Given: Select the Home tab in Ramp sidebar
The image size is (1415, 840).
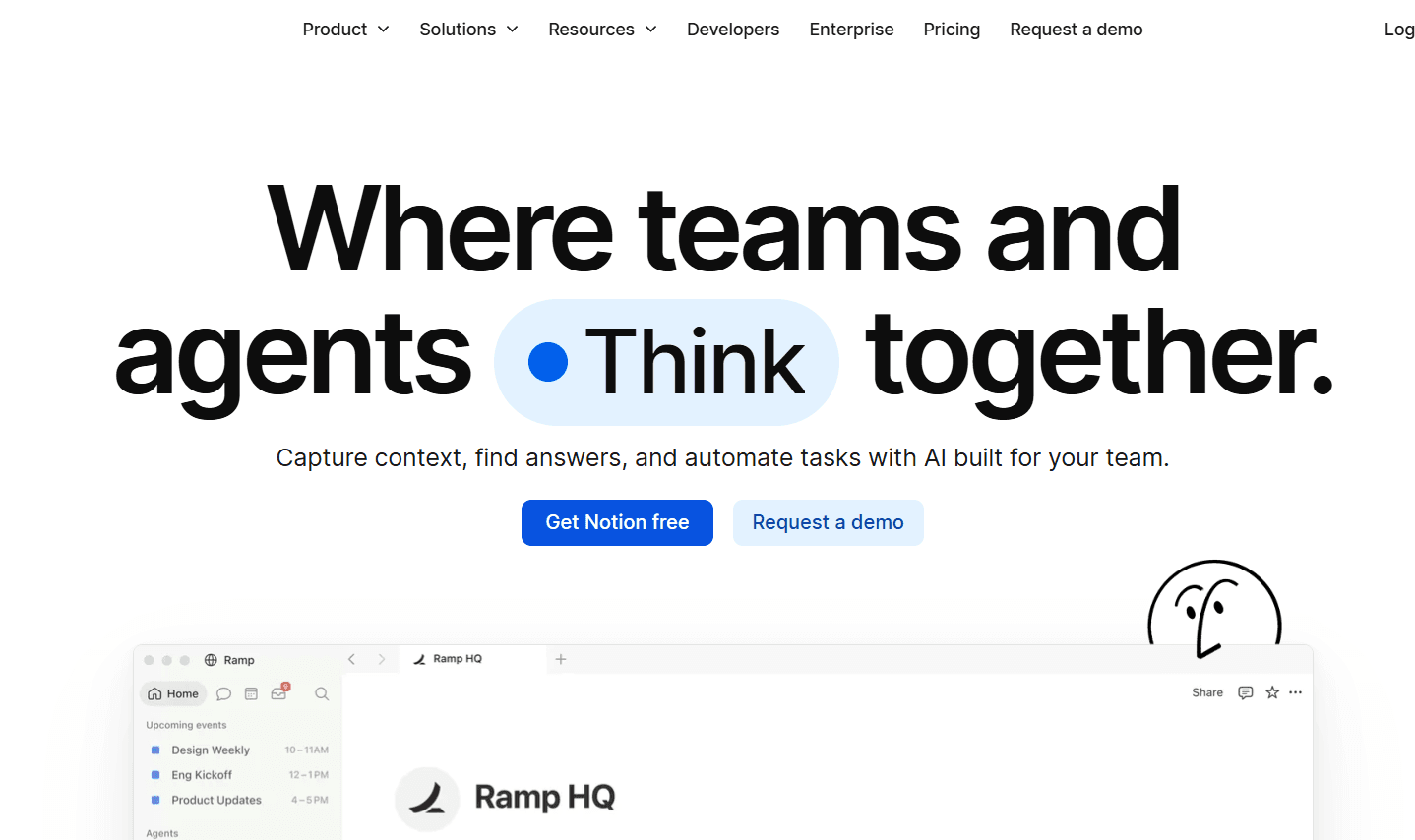Looking at the screenshot, I should (174, 693).
